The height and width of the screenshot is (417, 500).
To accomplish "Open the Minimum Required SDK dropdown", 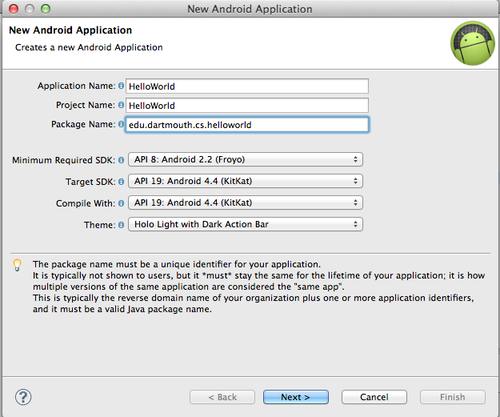I will [x=245, y=160].
